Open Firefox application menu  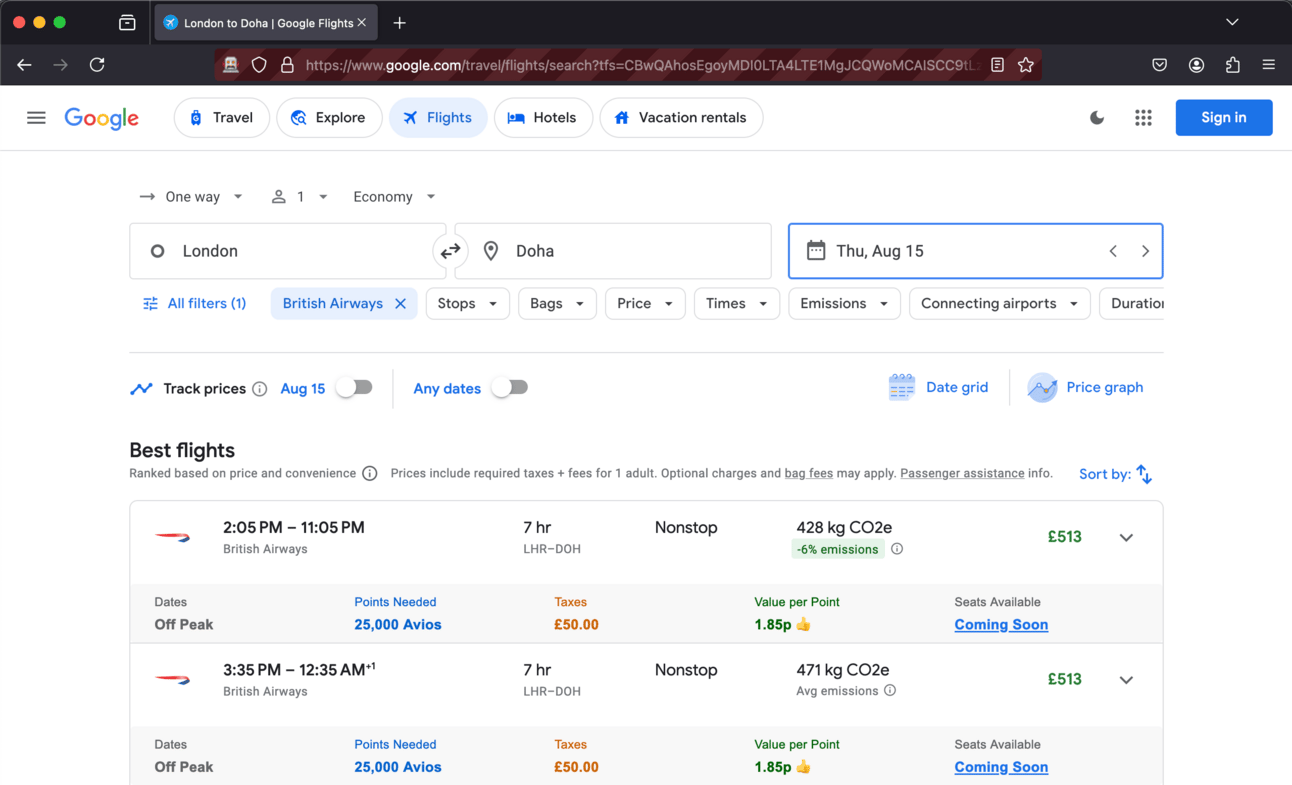[1268, 65]
